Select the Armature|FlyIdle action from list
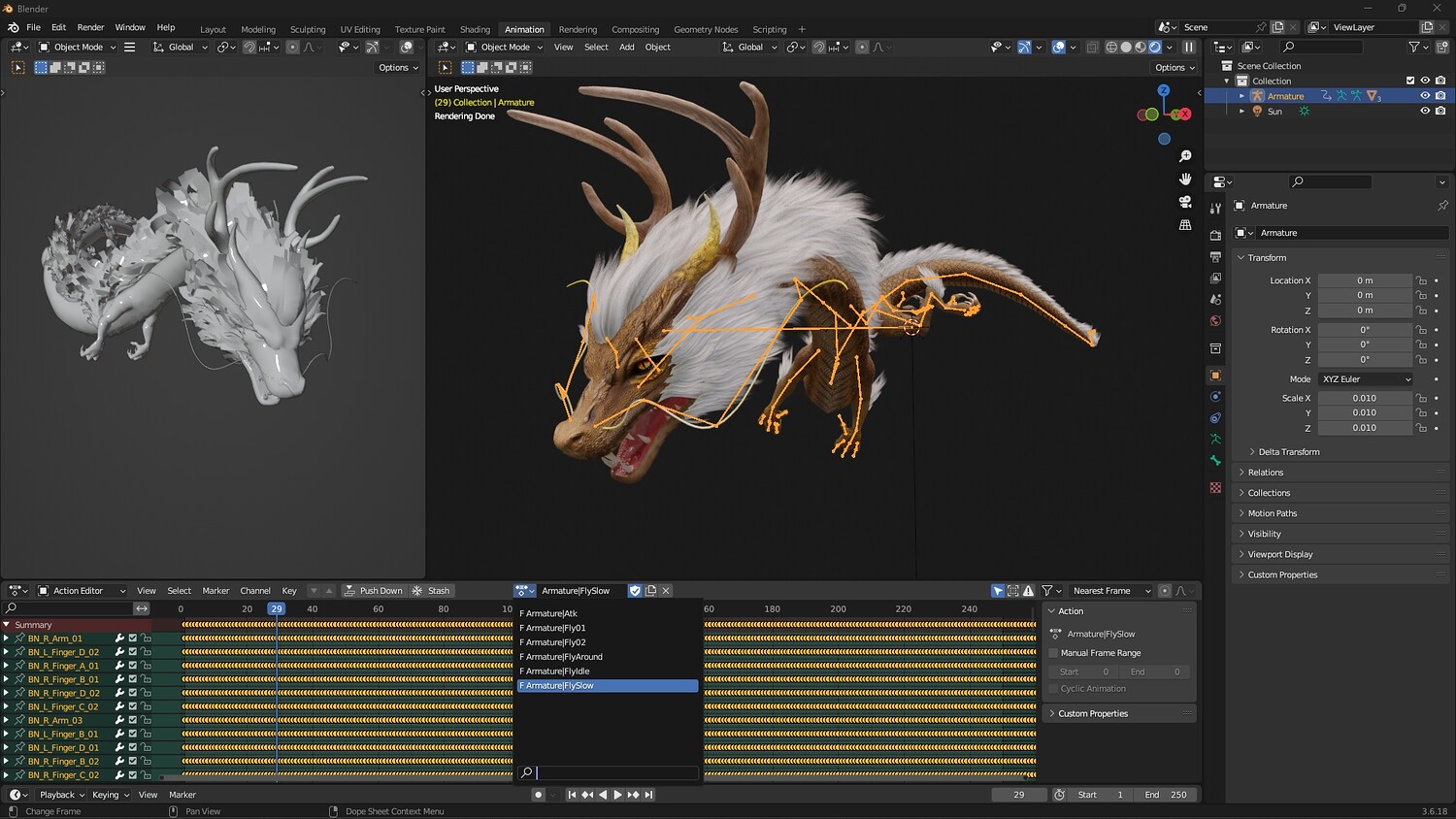Image resolution: width=1456 pixels, height=819 pixels. point(557,672)
